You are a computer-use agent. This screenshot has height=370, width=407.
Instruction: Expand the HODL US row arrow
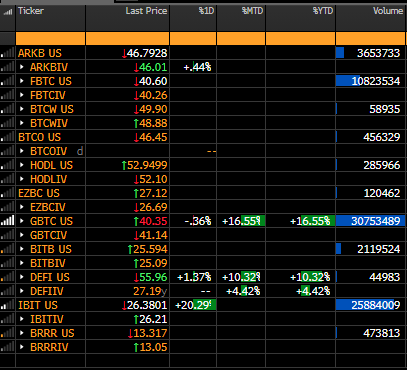[x=22, y=165]
